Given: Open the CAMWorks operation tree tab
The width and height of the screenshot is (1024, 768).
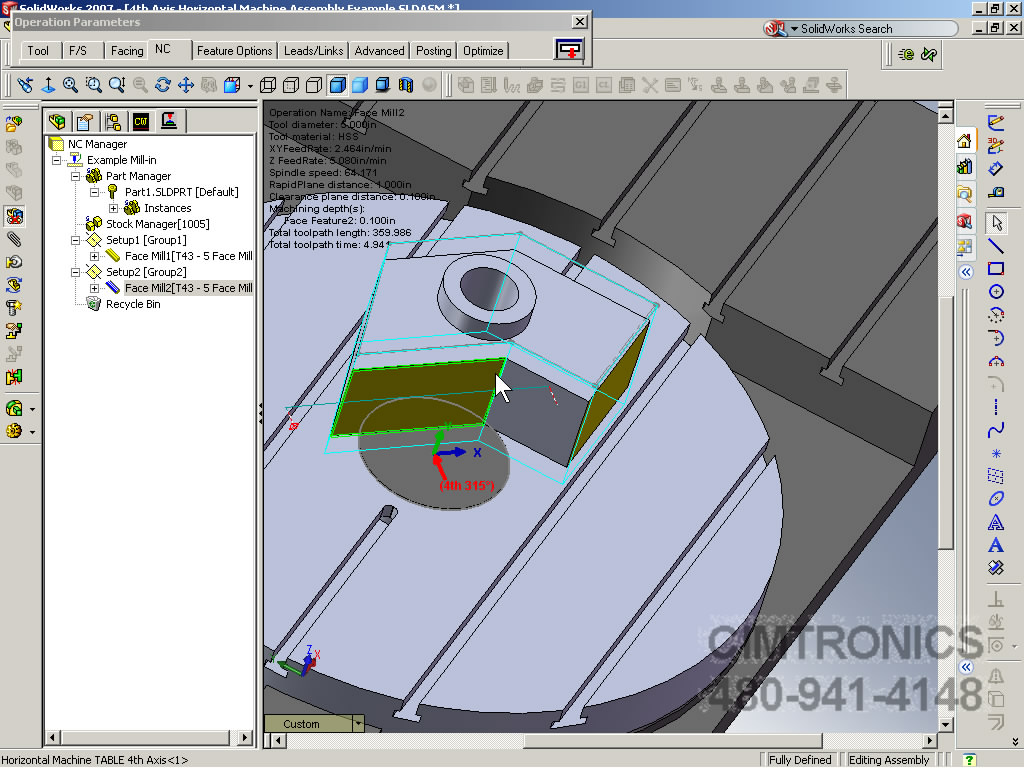Looking at the screenshot, I should [x=169, y=121].
